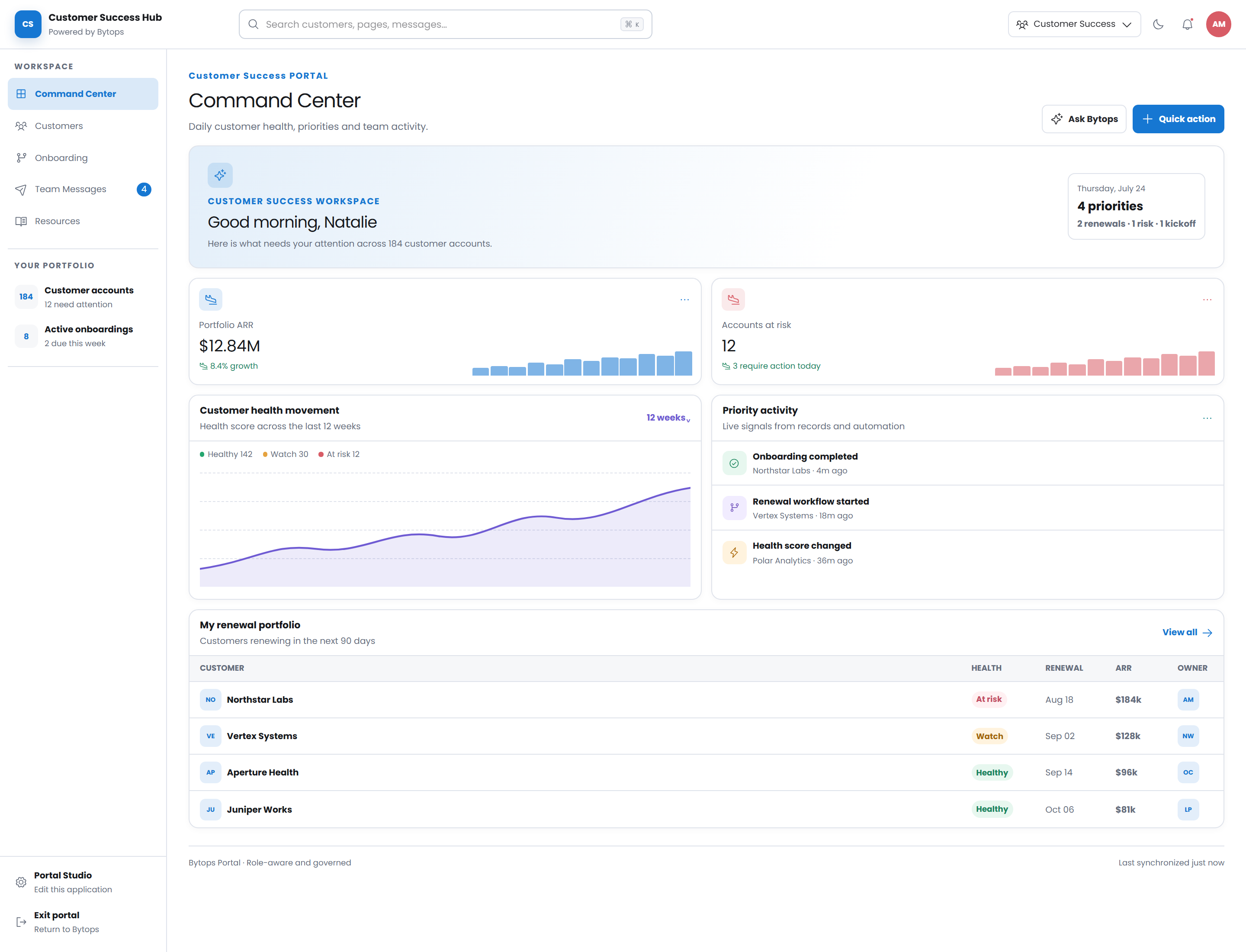
Task: Toggle dark mode with the moon icon
Action: coord(1158,24)
